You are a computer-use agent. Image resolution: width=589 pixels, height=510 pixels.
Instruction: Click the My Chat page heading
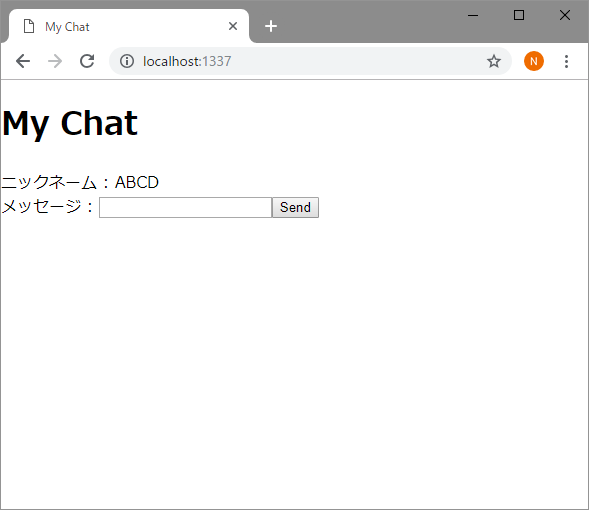(70, 124)
